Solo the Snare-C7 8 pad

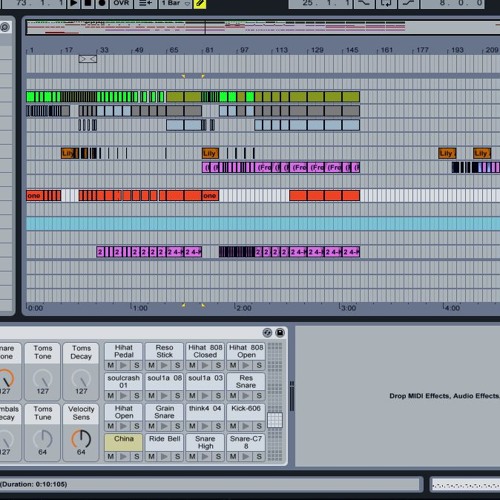259,456
